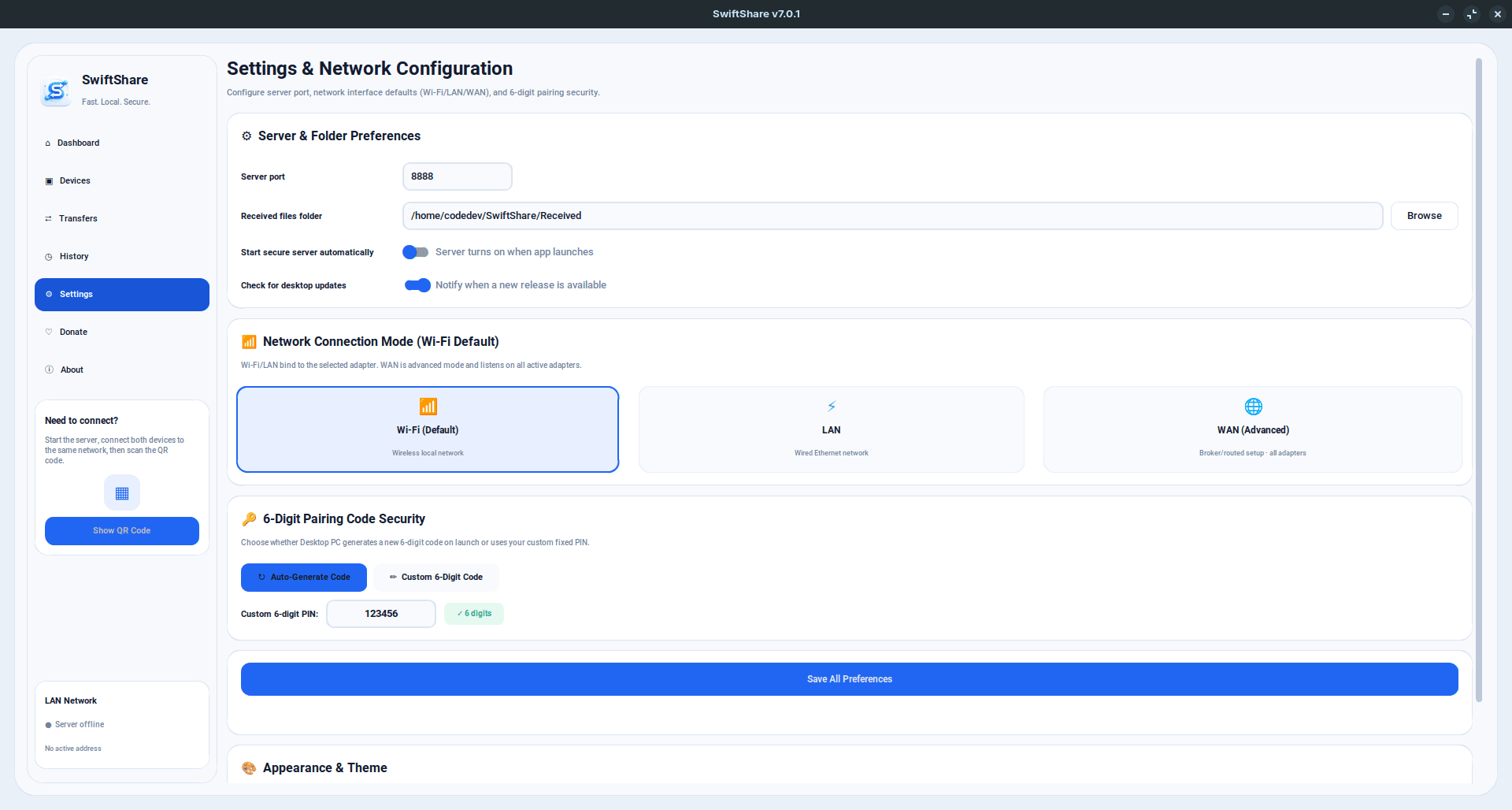The image size is (1512, 810).
Task: Restore the SwiftShare window size
Action: click(x=1472, y=14)
